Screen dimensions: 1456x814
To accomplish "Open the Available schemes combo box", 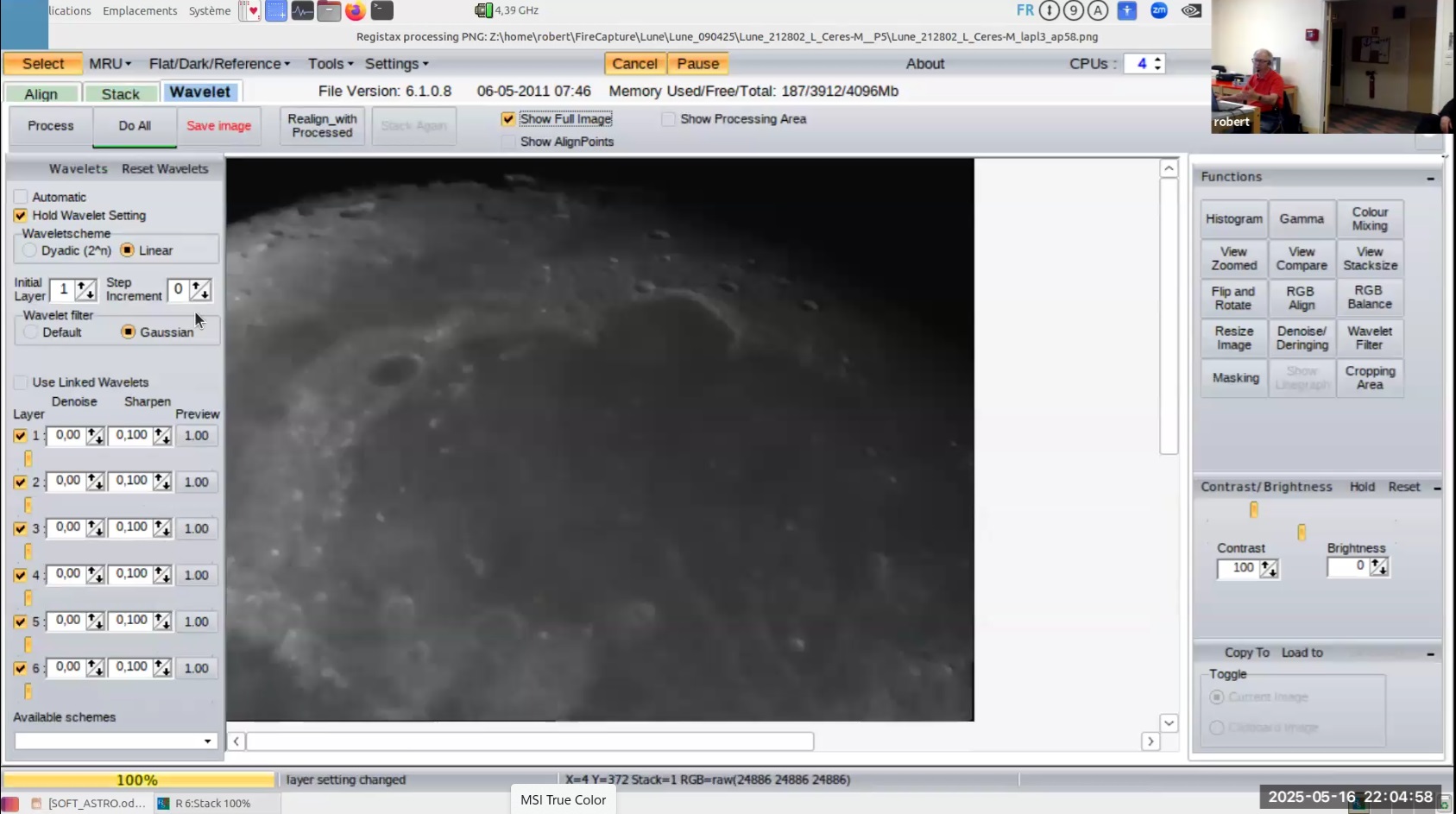I will click(x=116, y=741).
